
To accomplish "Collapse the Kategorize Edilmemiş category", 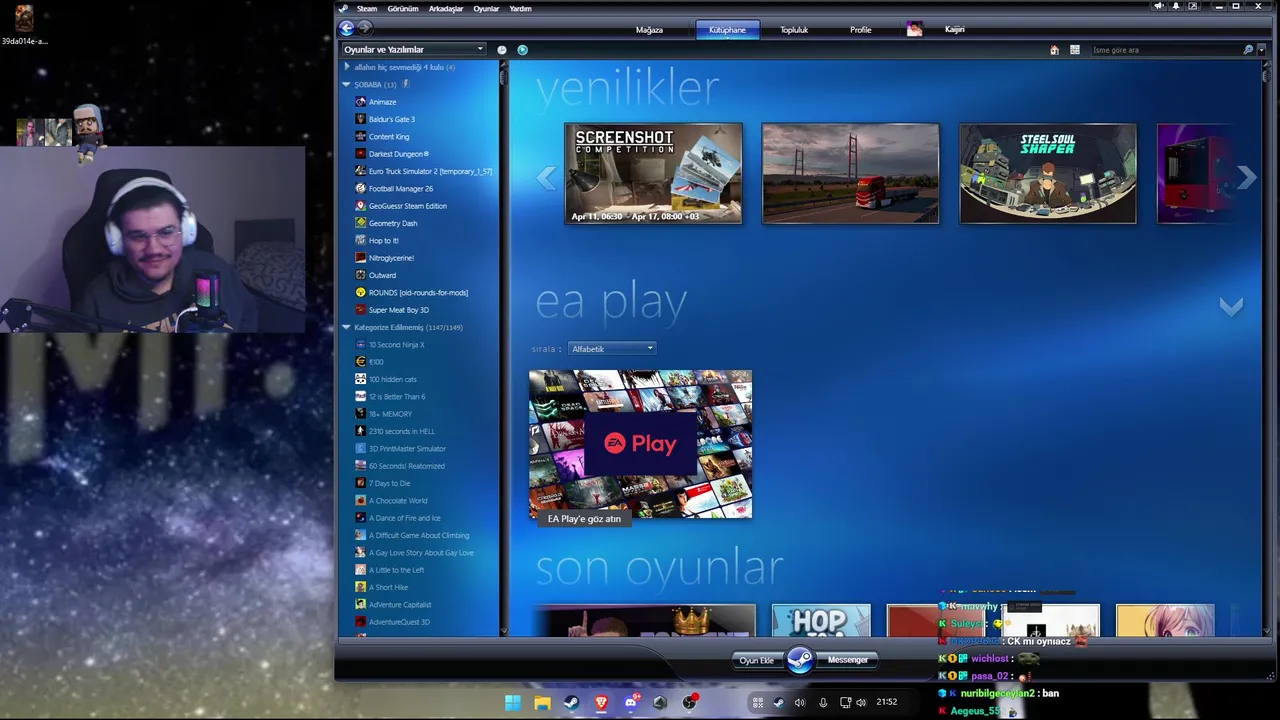I will point(346,328).
